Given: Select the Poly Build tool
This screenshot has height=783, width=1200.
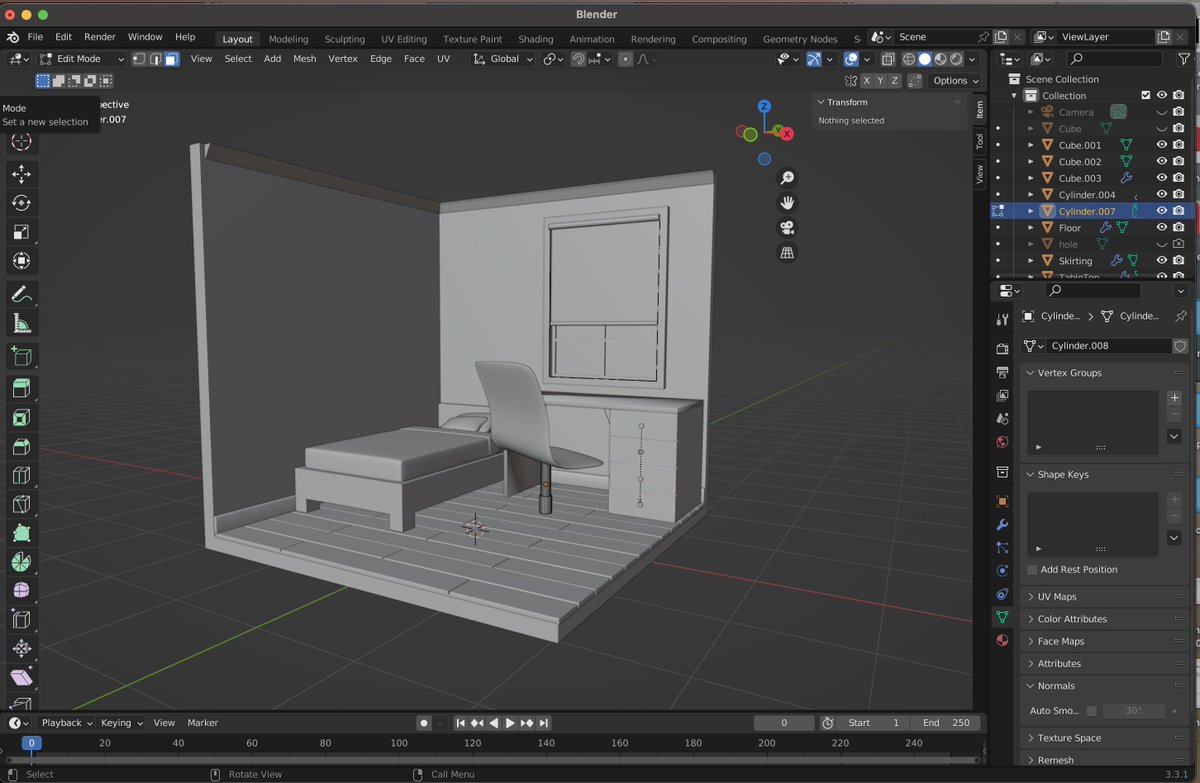Looking at the screenshot, I should 21,533.
